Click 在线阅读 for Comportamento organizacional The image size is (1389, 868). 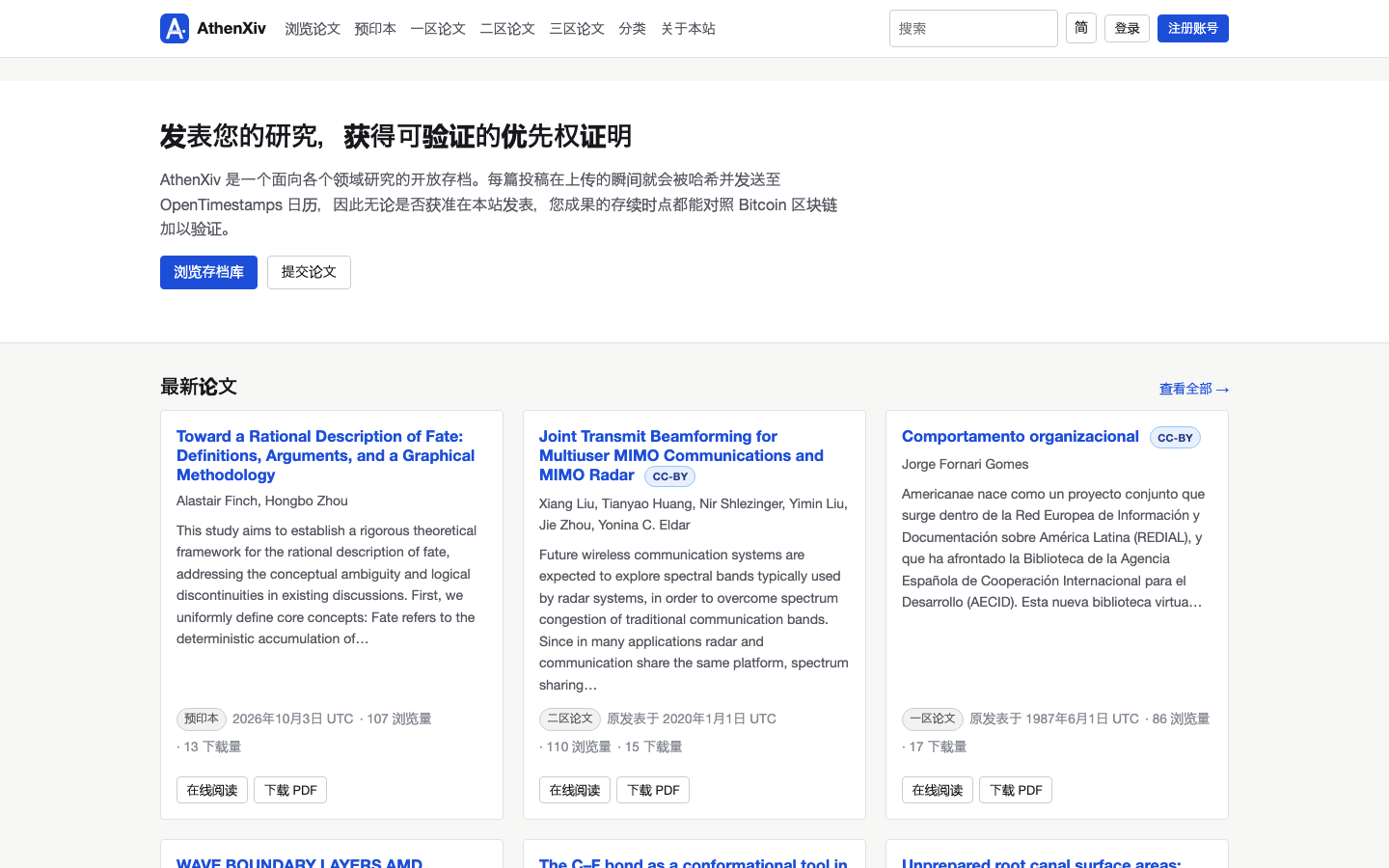(938, 790)
